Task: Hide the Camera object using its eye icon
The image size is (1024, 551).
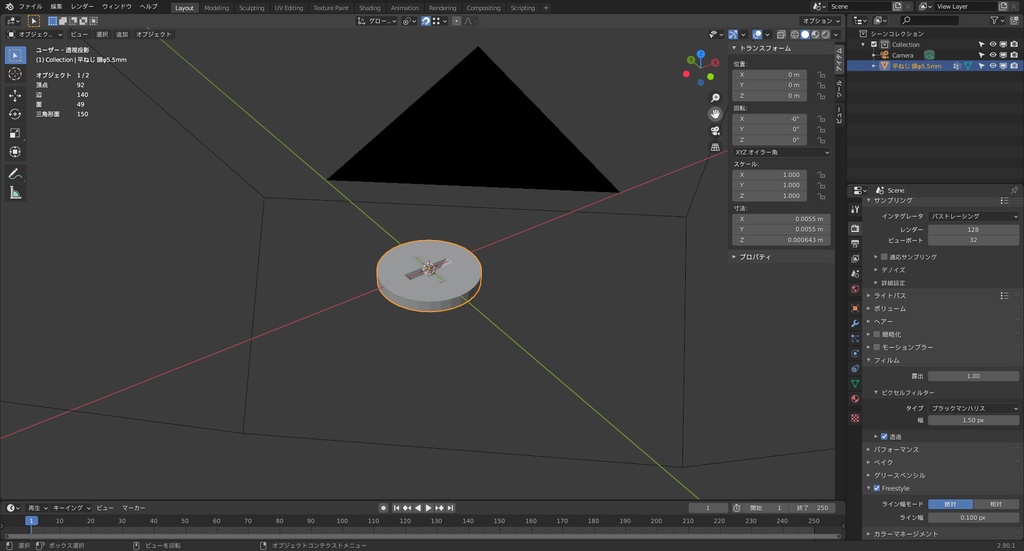Action: tap(993, 55)
